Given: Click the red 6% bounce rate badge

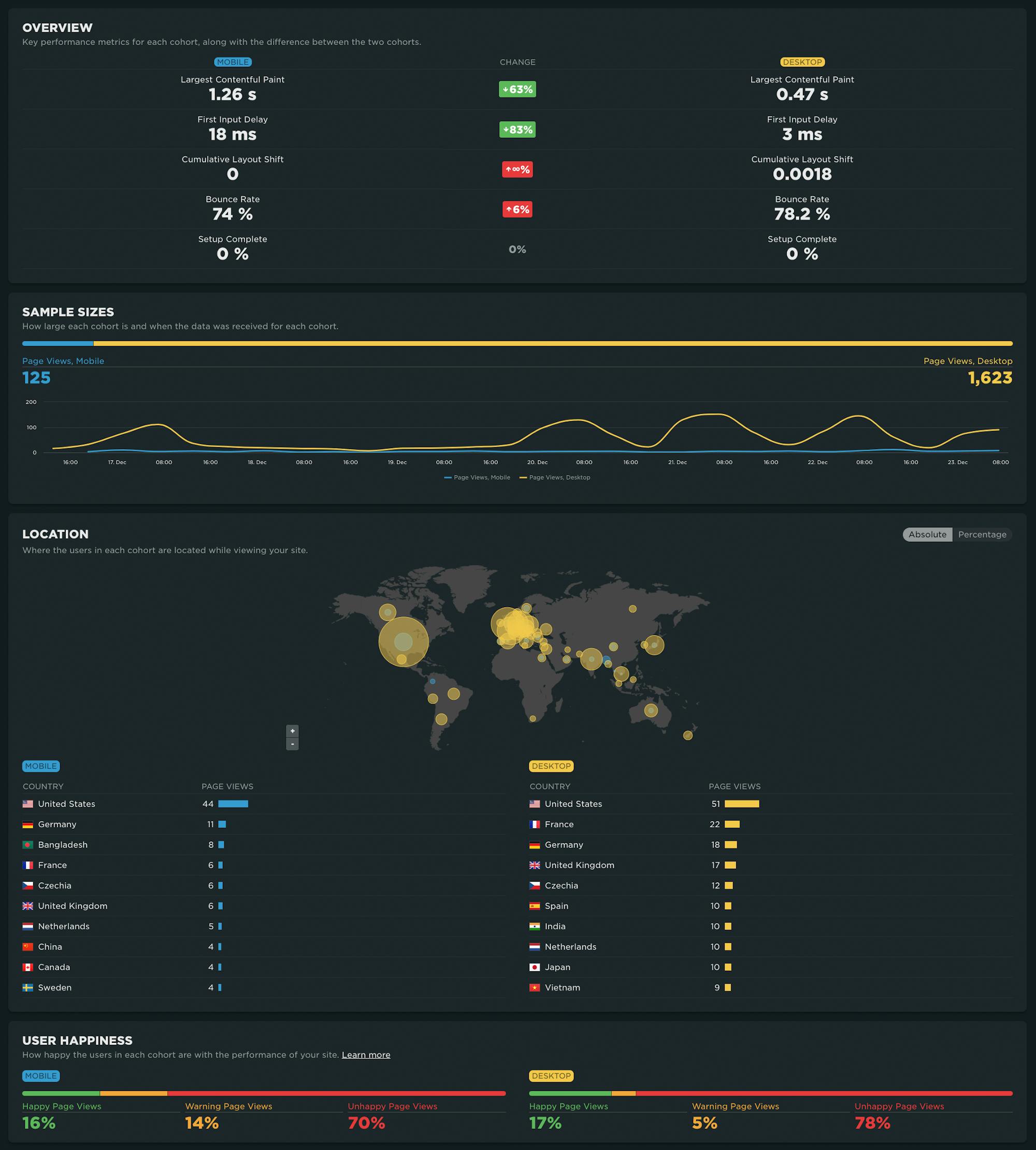Looking at the screenshot, I should click(x=517, y=209).
